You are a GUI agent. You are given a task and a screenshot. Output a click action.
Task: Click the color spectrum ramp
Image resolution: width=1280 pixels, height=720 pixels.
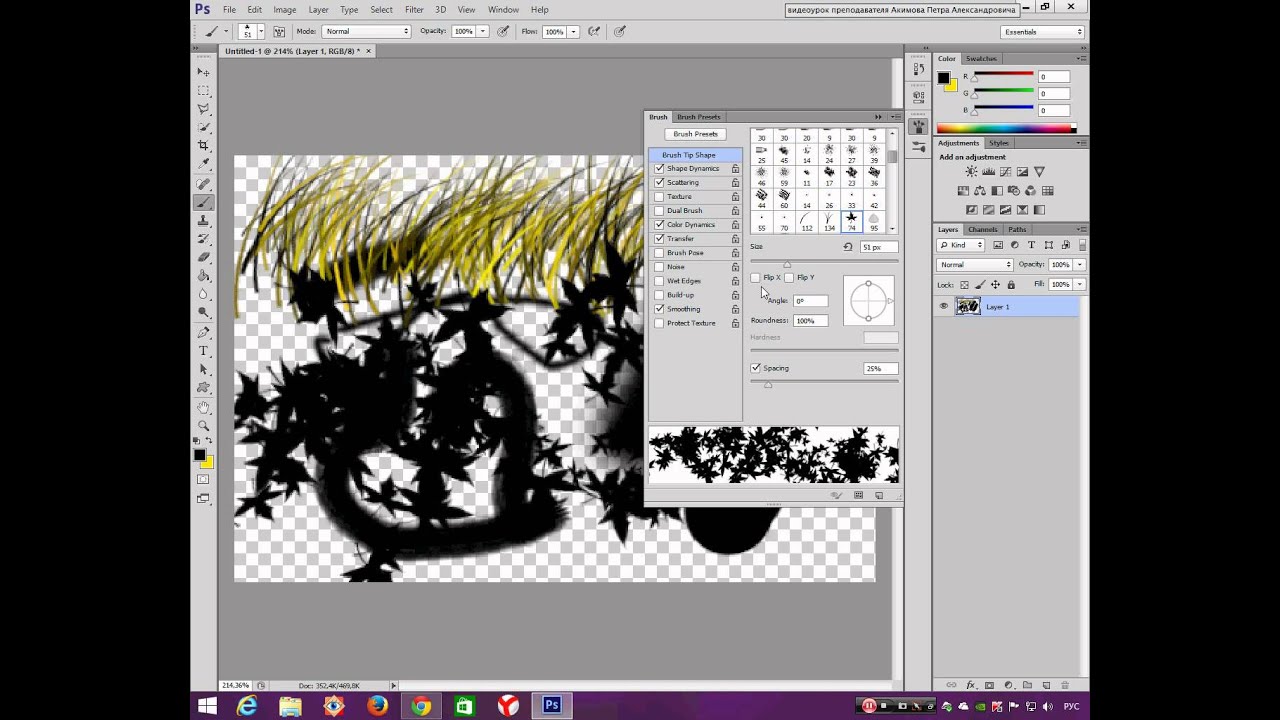point(1005,128)
